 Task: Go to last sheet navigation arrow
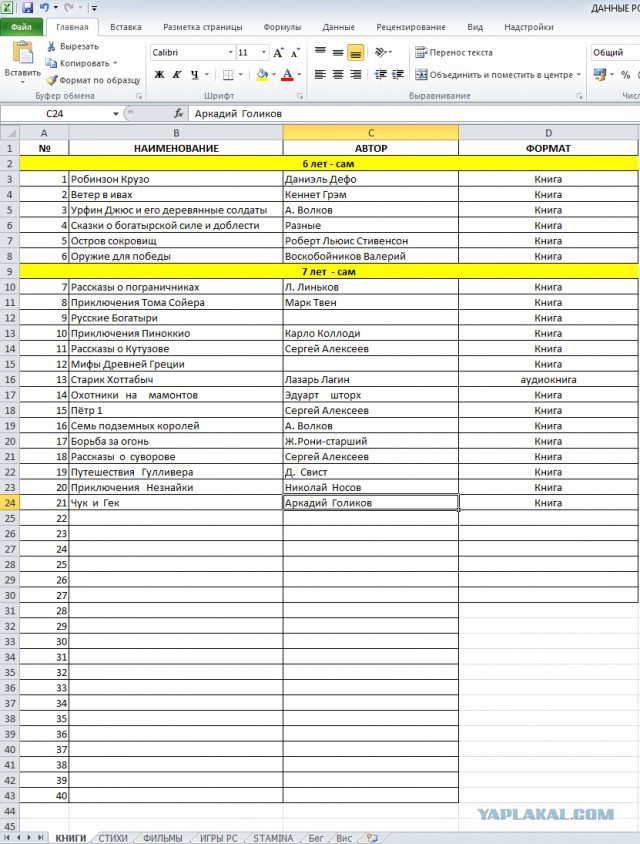tap(40, 838)
